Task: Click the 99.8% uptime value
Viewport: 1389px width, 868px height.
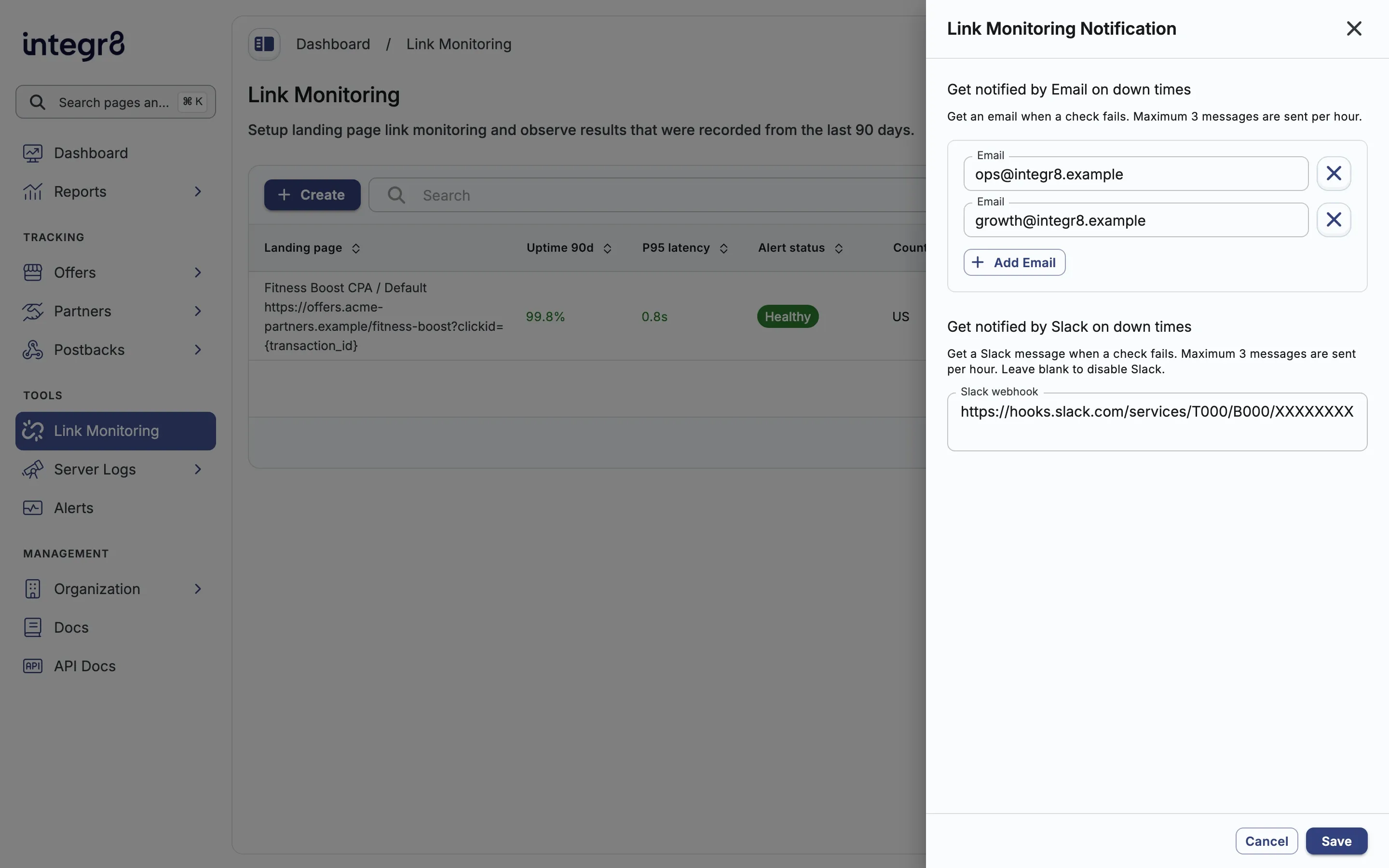Action: (545, 317)
